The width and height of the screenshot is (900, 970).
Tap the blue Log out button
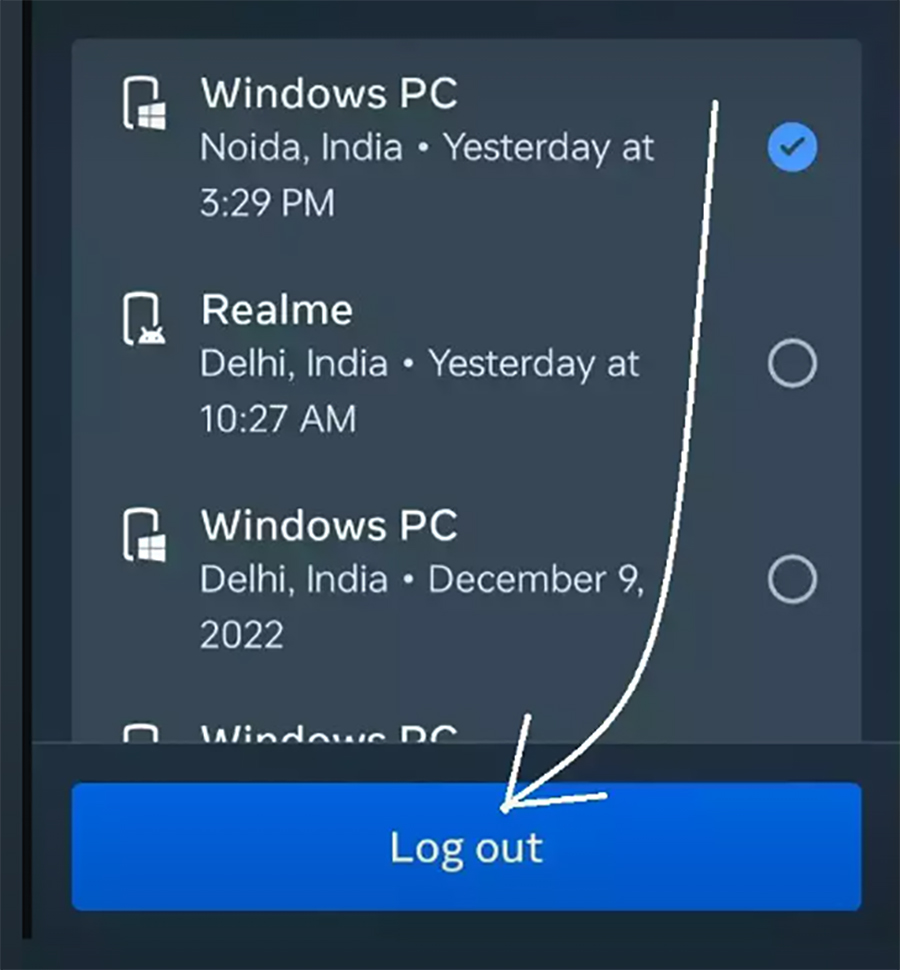466,846
